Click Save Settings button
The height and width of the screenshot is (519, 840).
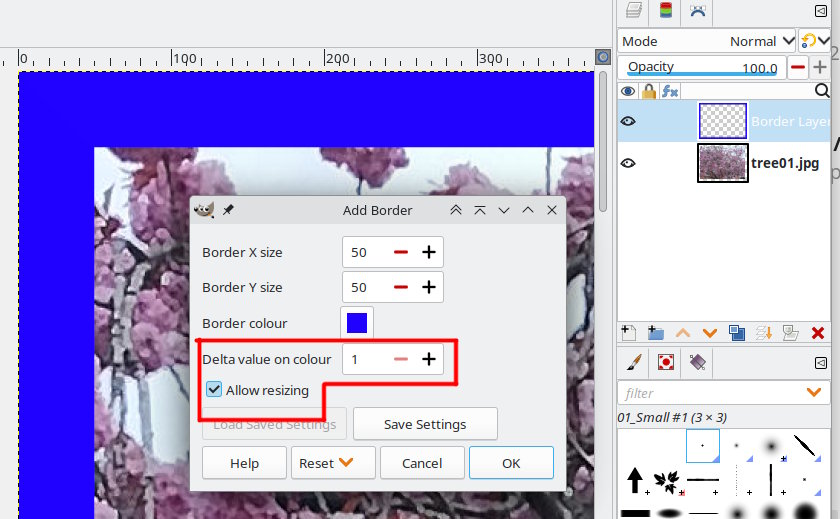click(425, 424)
